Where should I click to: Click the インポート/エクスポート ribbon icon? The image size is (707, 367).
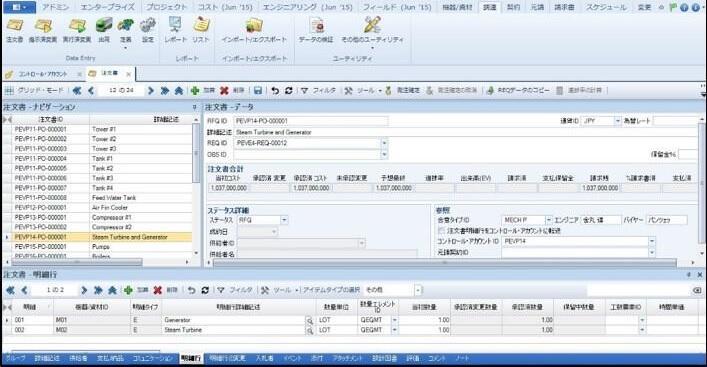pyautogui.click(x=254, y=30)
